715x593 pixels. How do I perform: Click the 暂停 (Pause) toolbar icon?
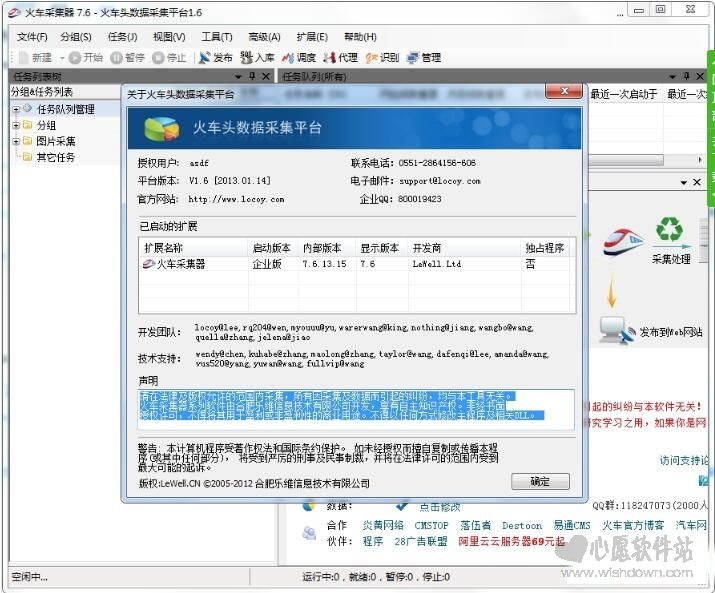pyautogui.click(x=116, y=57)
